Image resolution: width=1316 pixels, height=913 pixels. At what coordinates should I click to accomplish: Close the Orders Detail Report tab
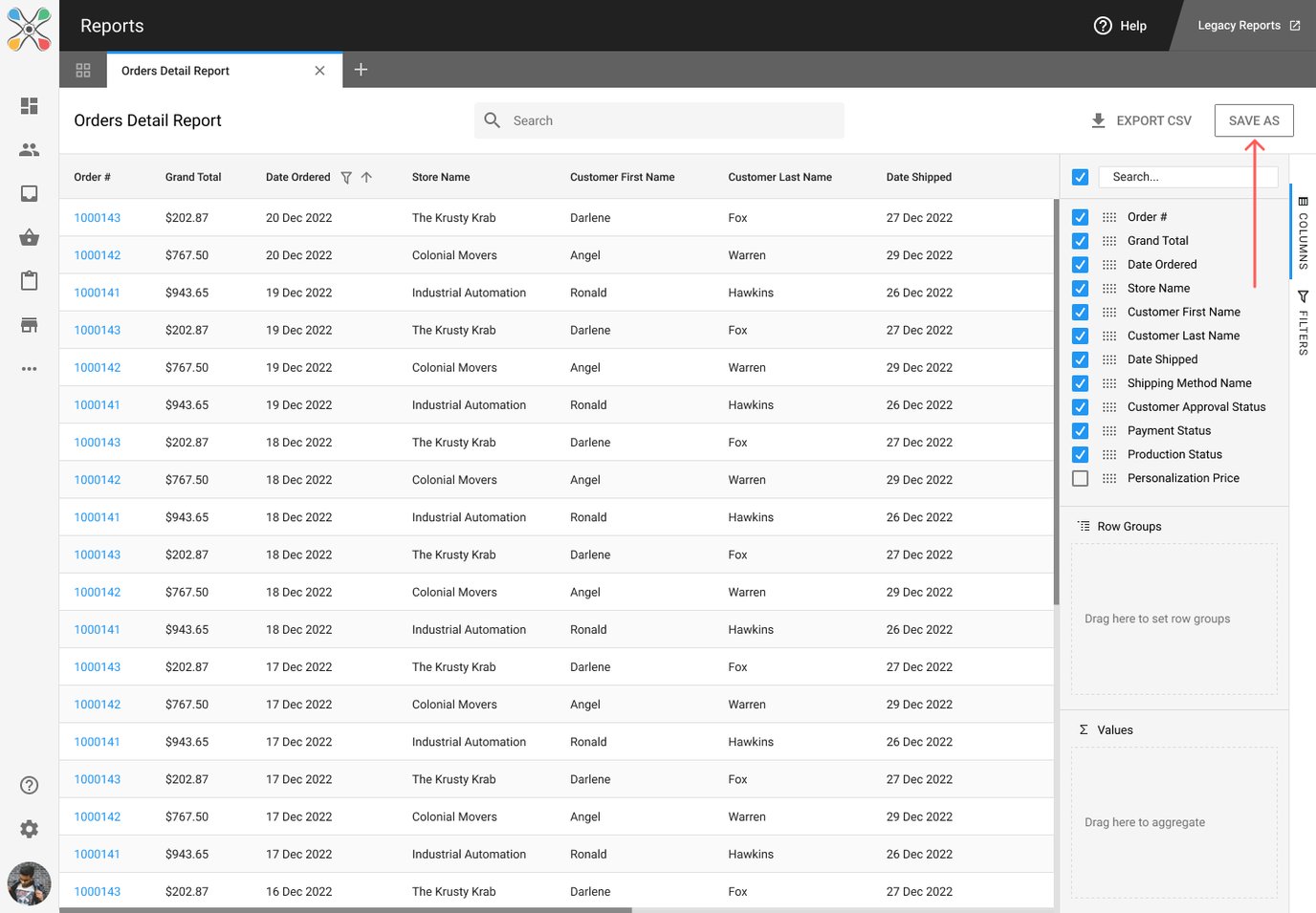pos(319,71)
